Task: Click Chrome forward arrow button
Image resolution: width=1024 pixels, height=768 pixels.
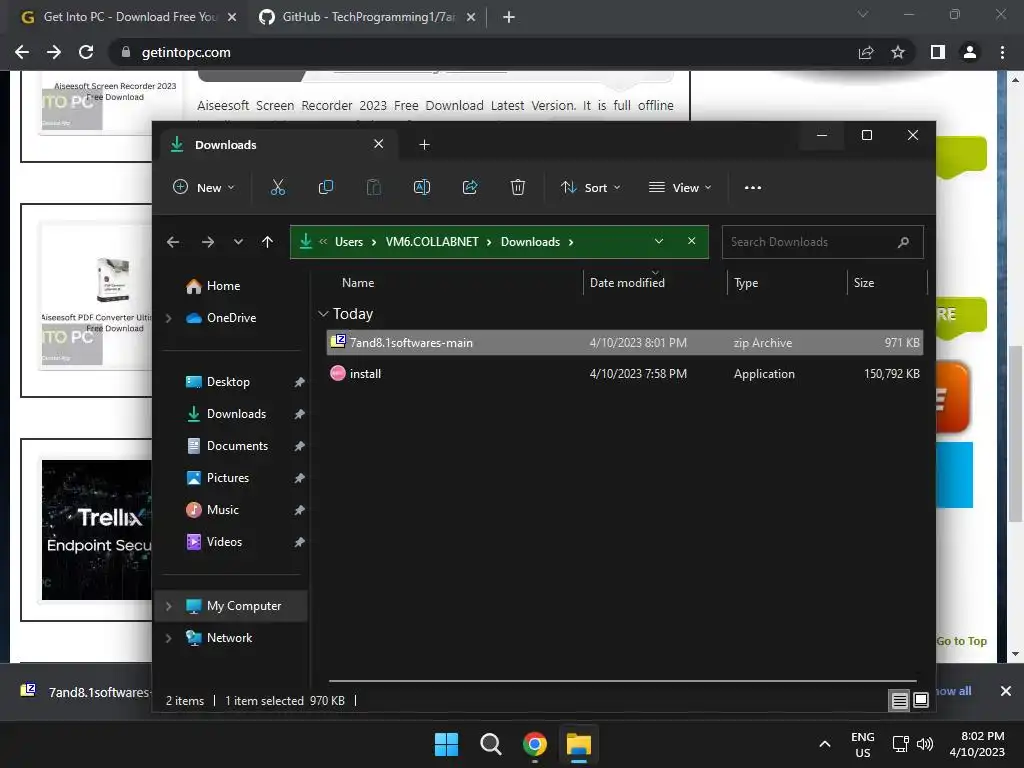Action: pos(54,52)
